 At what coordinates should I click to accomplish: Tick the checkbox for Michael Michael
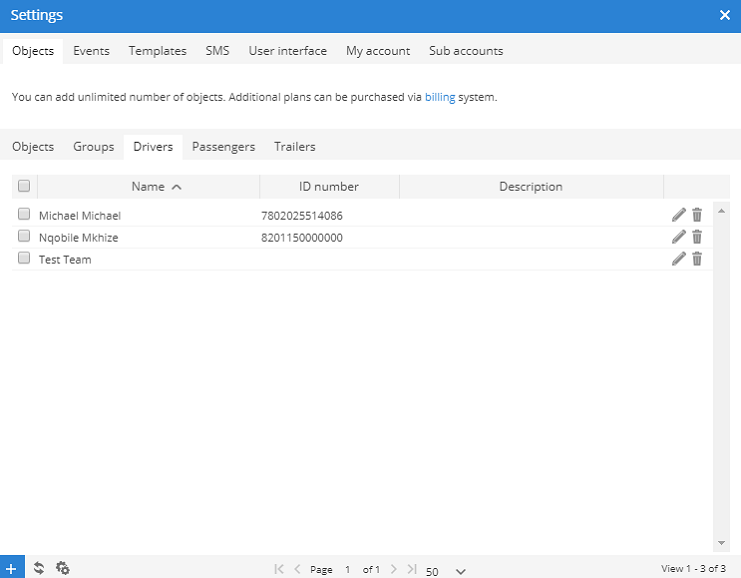24,215
